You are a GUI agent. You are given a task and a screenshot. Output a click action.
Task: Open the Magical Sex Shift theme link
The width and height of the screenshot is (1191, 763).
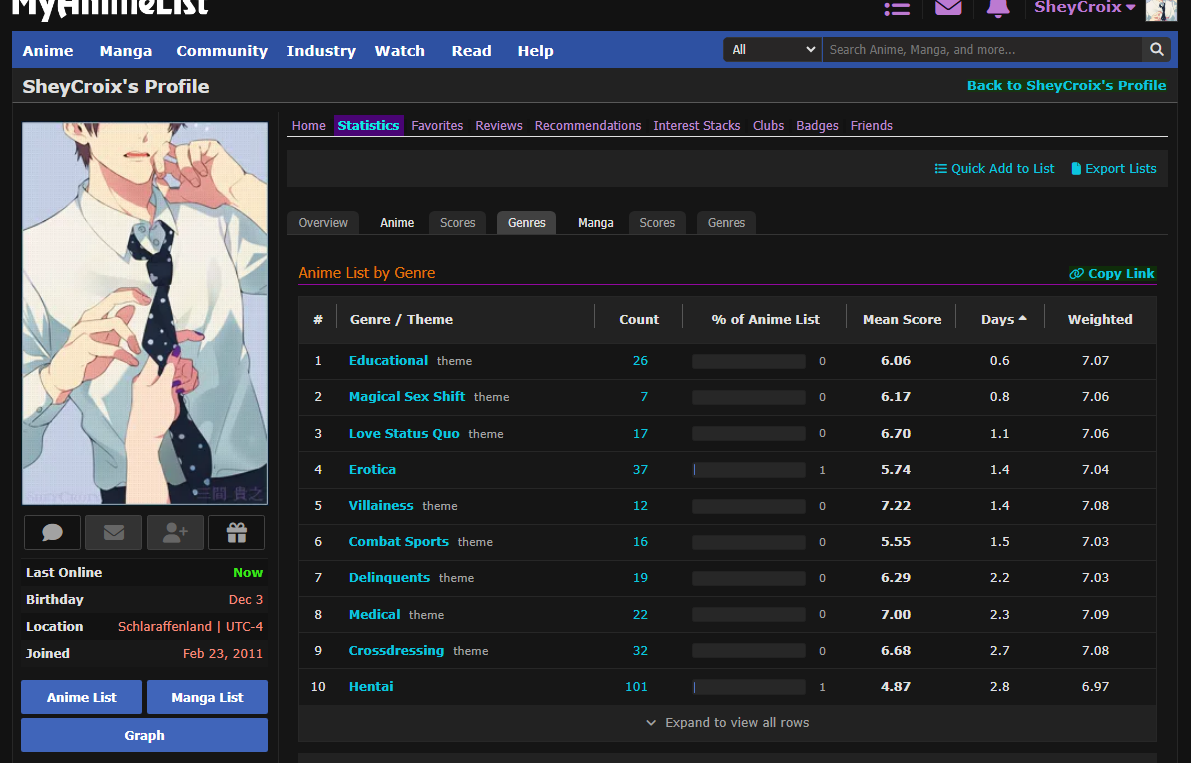(x=406, y=396)
